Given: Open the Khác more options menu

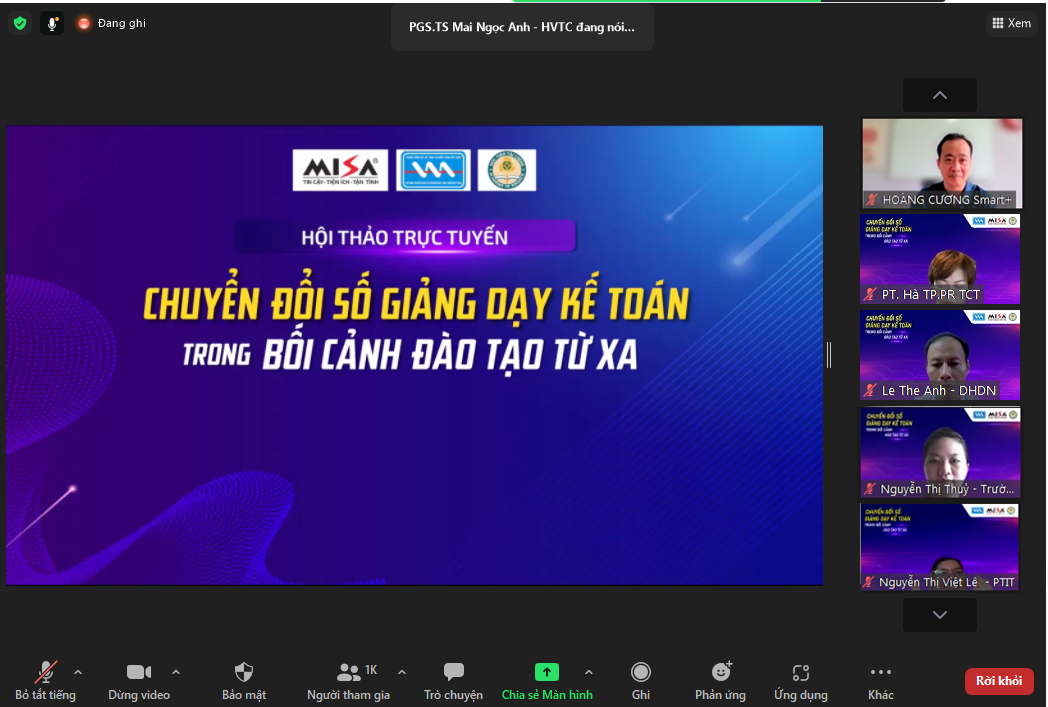Looking at the screenshot, I should (880, 680).
